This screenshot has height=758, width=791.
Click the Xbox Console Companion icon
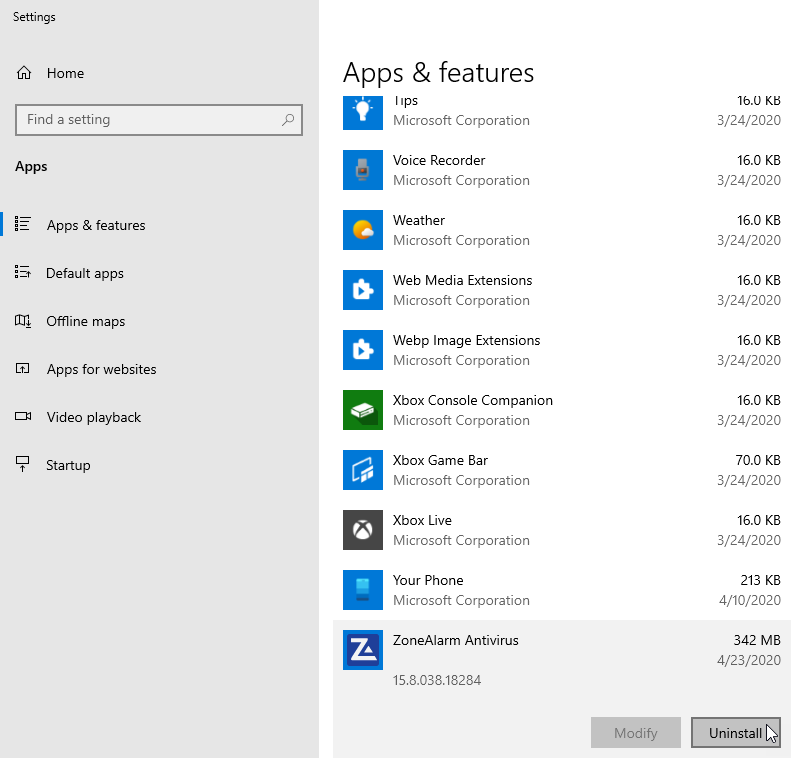point(363,410)
